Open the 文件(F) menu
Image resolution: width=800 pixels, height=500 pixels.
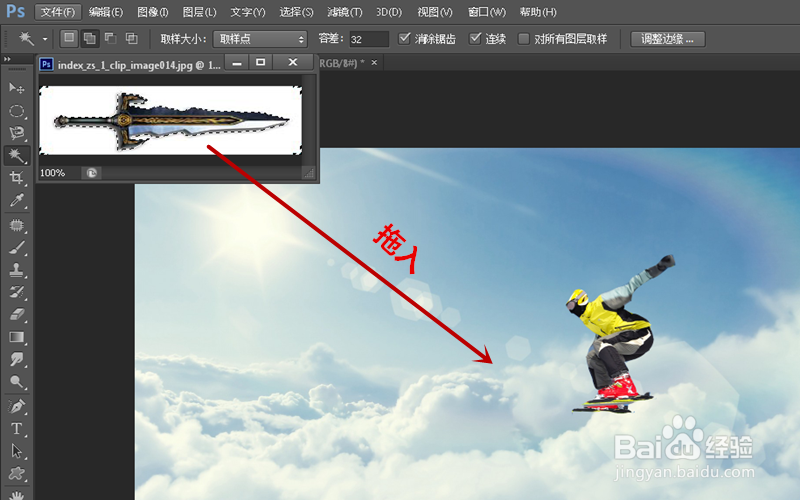point(58,12)
